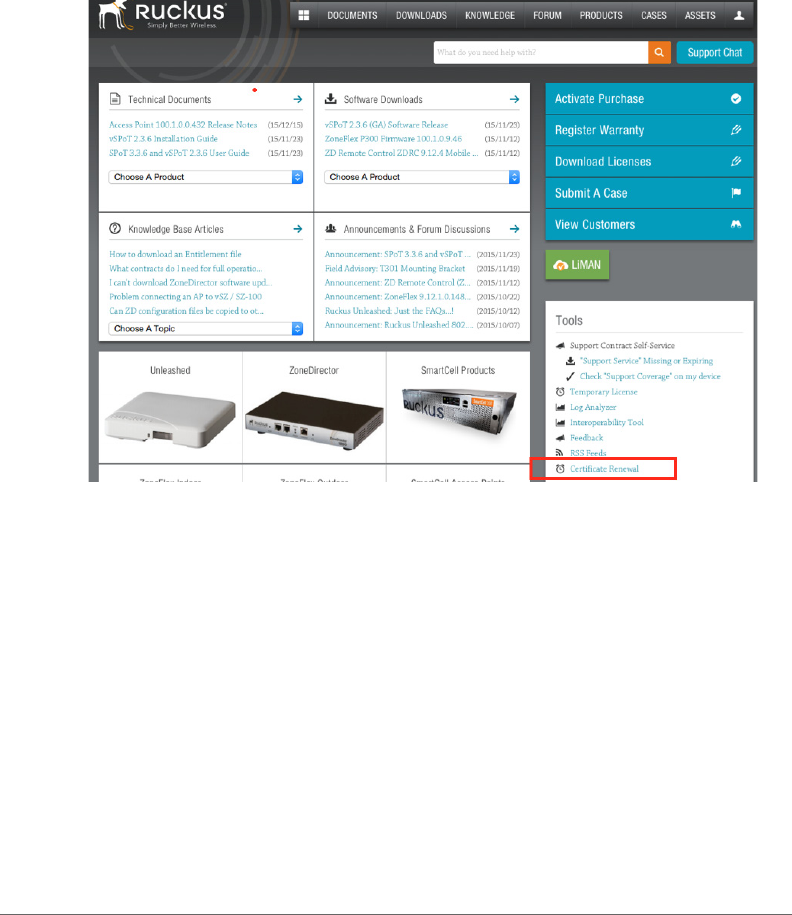Open the ASSETS menu

700,15
